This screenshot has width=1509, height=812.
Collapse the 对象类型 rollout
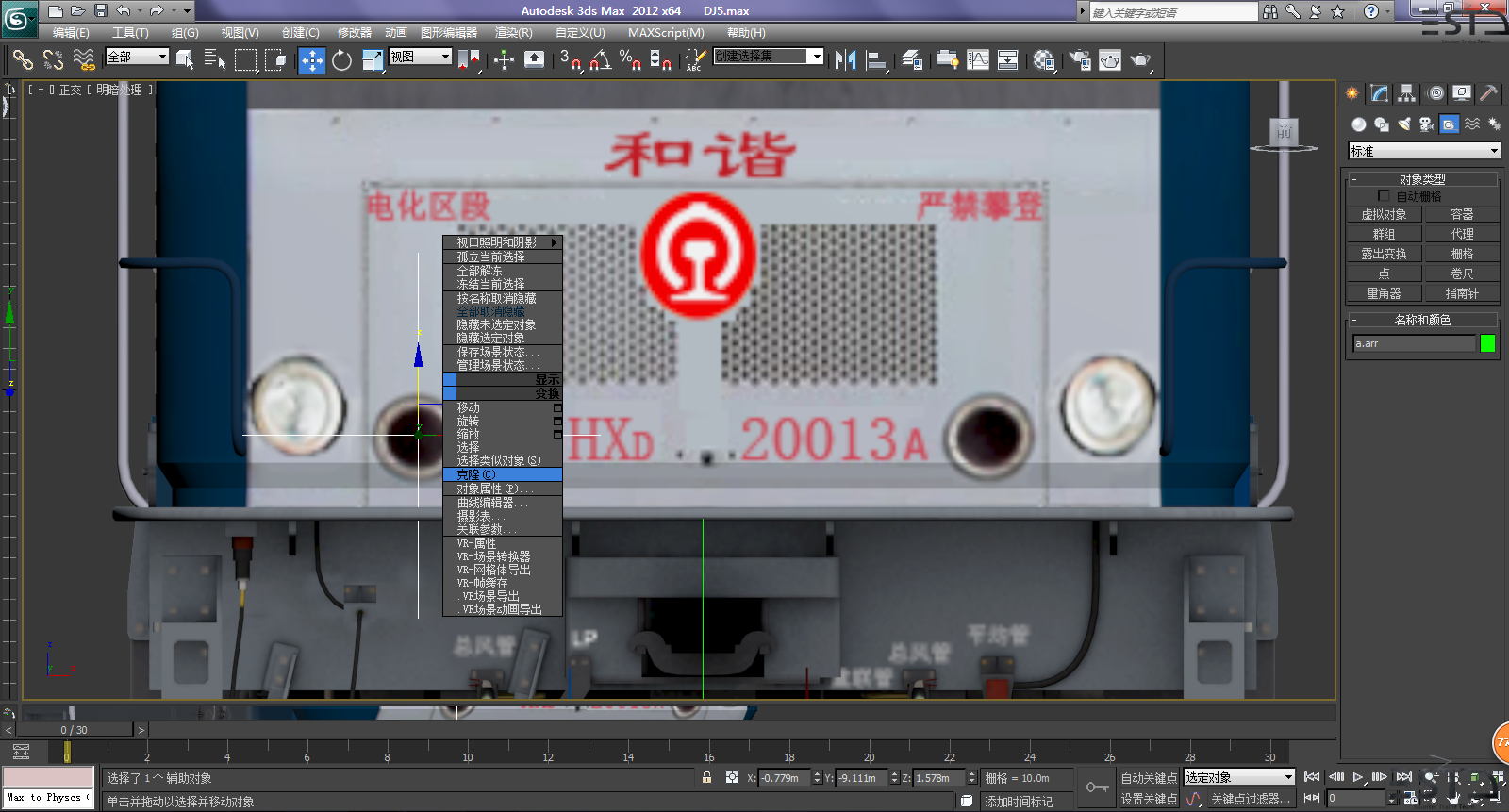1422,179
